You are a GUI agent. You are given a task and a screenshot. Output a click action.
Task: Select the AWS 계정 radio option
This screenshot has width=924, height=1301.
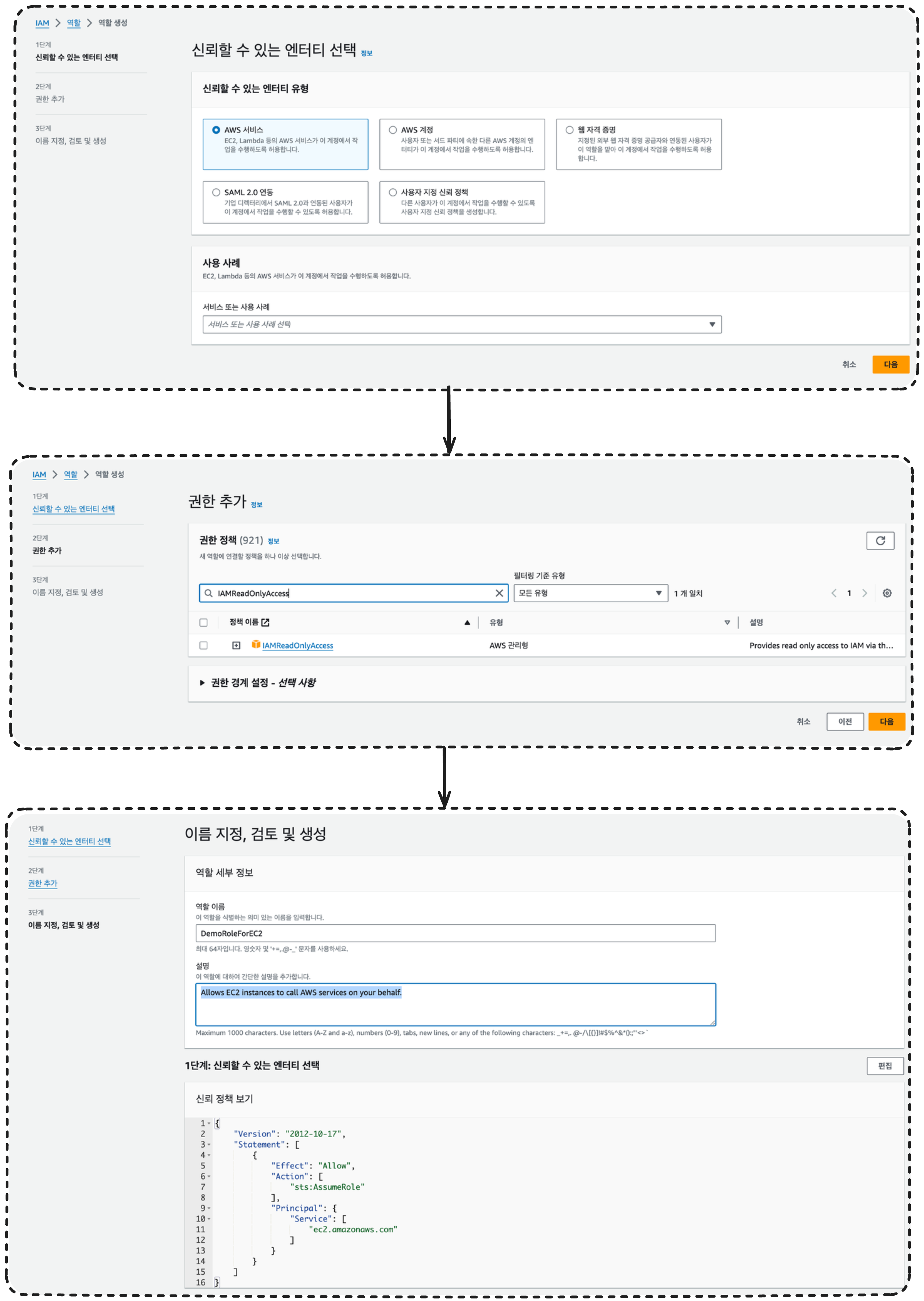coord(393,130)
